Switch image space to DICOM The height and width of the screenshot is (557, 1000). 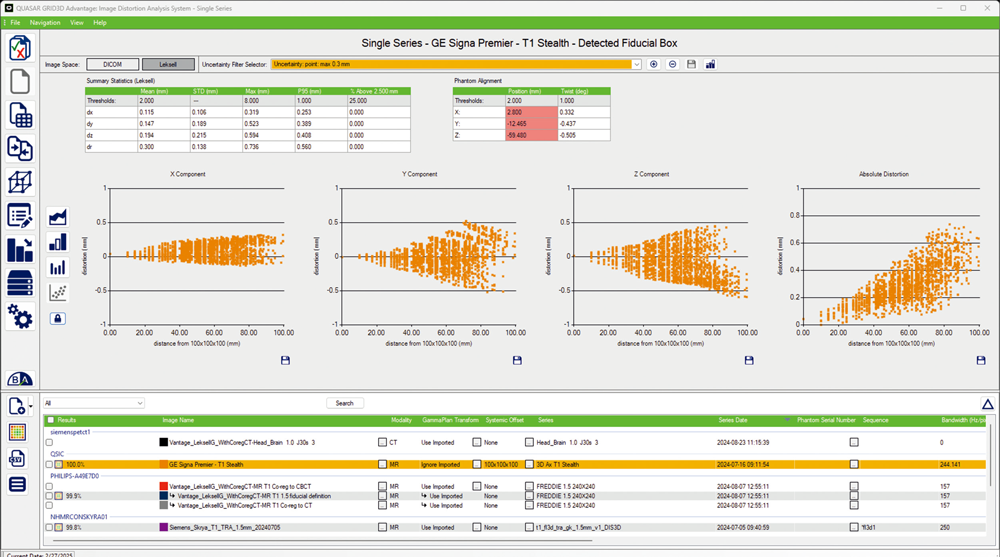[x=120, y=64]
